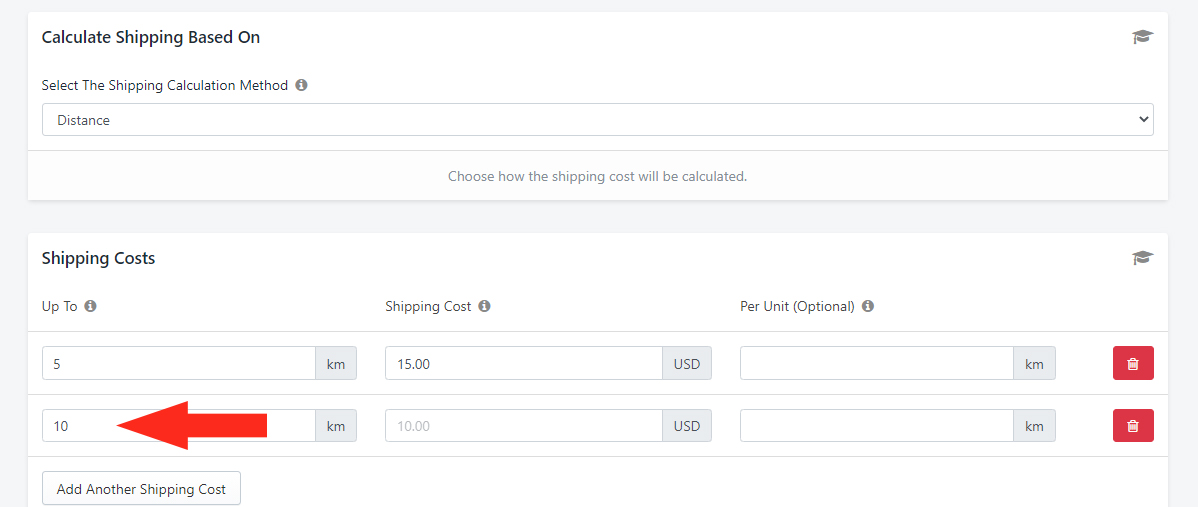Click the USD label beside the 15.00 field
Image resolution: width=1198 pixels, height=507 pixels.
[686, 364]
